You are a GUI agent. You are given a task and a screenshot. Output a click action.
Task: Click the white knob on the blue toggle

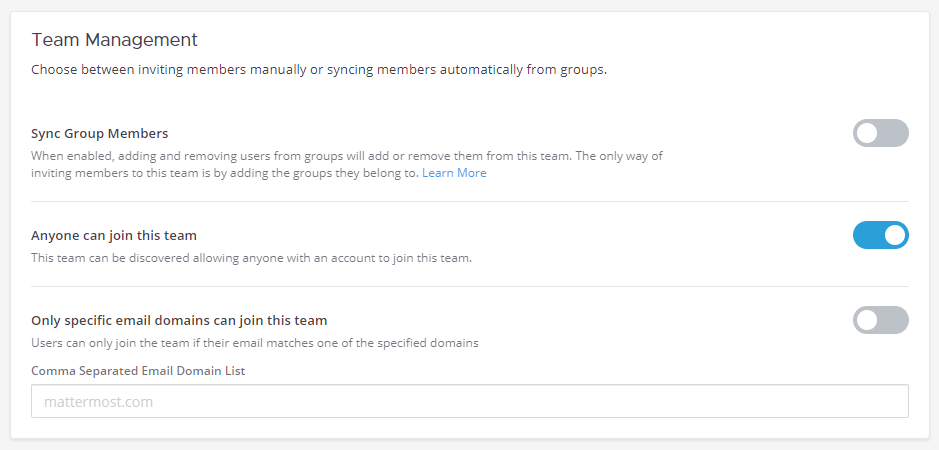pos(895,235)
